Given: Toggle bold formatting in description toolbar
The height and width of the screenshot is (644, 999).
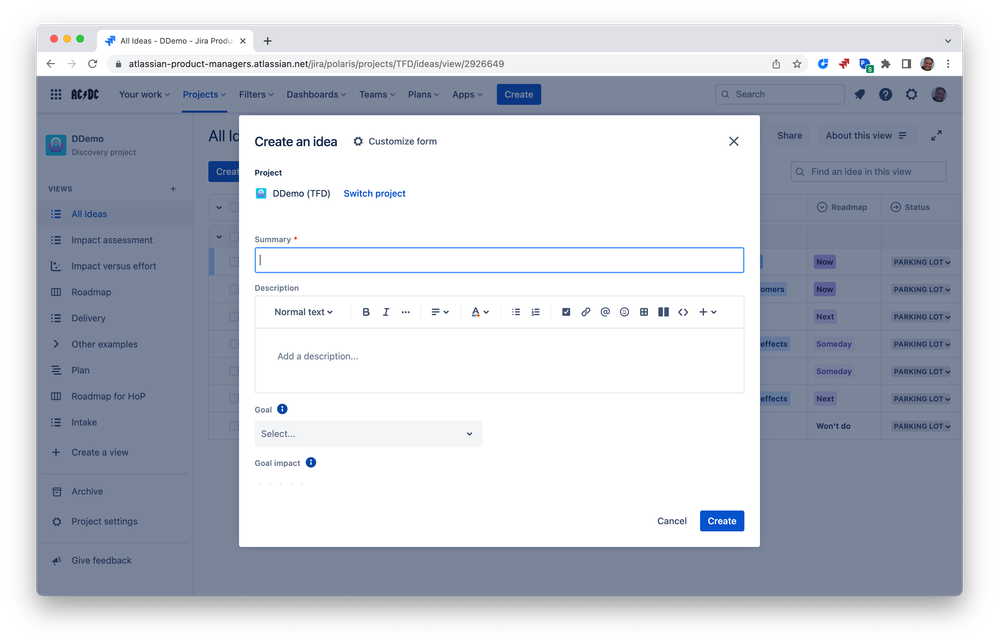Looking at the screenshot, I should 366,312.
